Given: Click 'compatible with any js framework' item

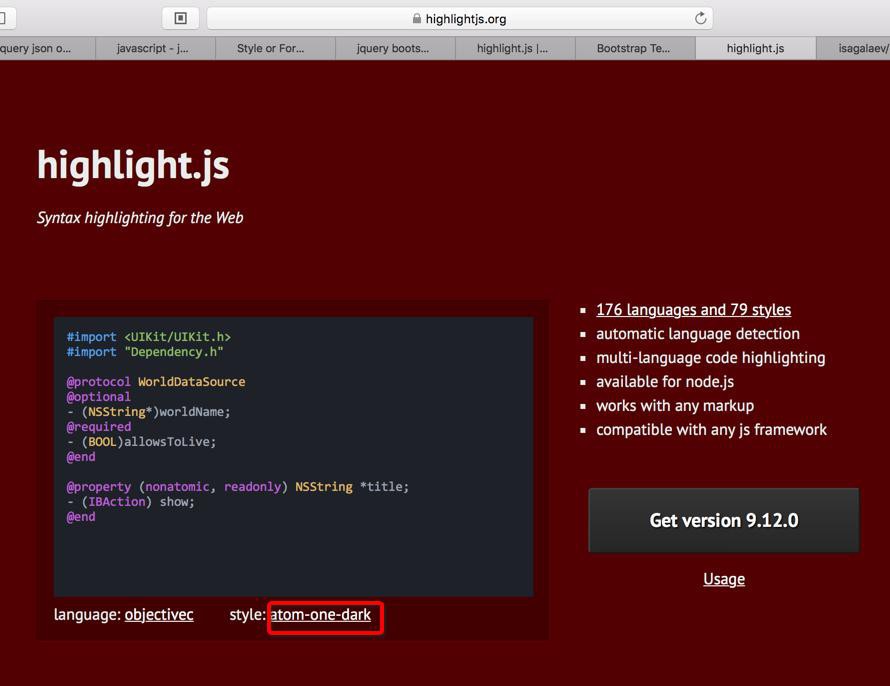Looking at the screenshot, I should (x=711, y=430).
